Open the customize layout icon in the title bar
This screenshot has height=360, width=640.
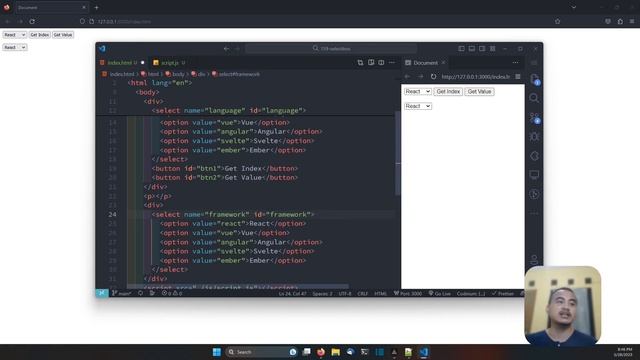pyautogui.click(x=493, y=49)
